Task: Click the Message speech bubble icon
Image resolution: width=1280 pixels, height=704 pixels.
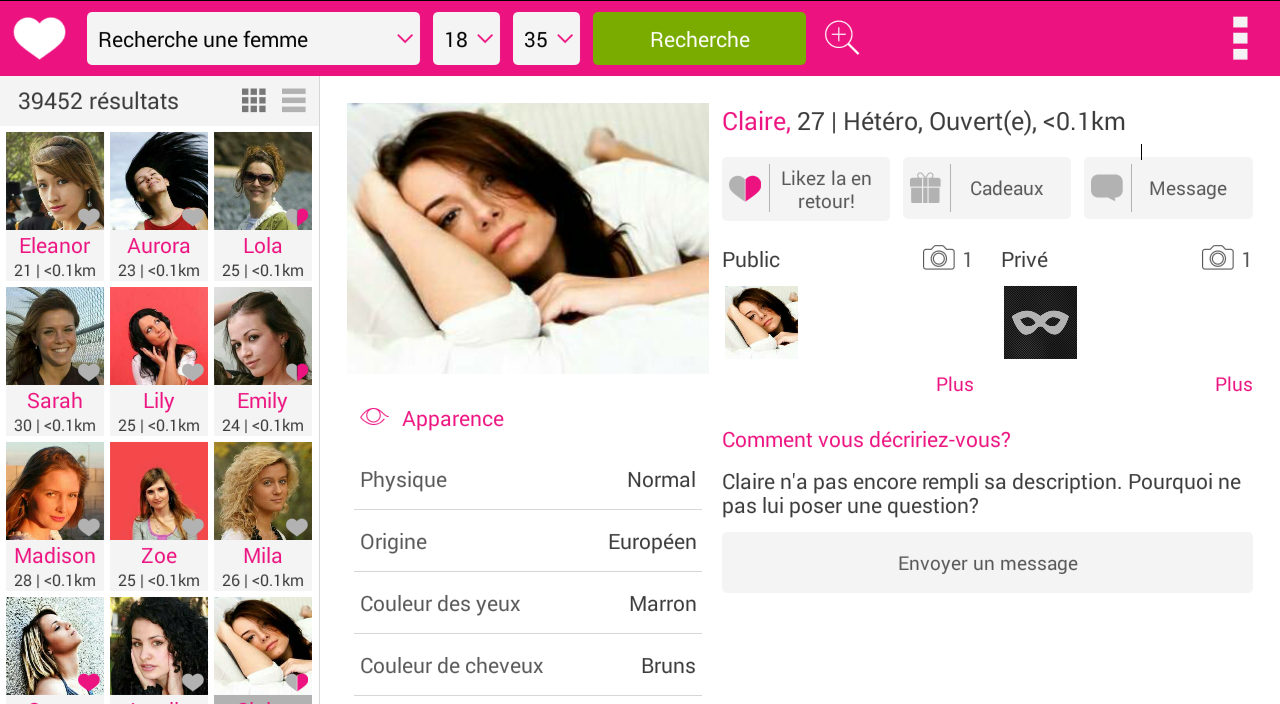Action: pyautogui.click(x=1107, y=188)
